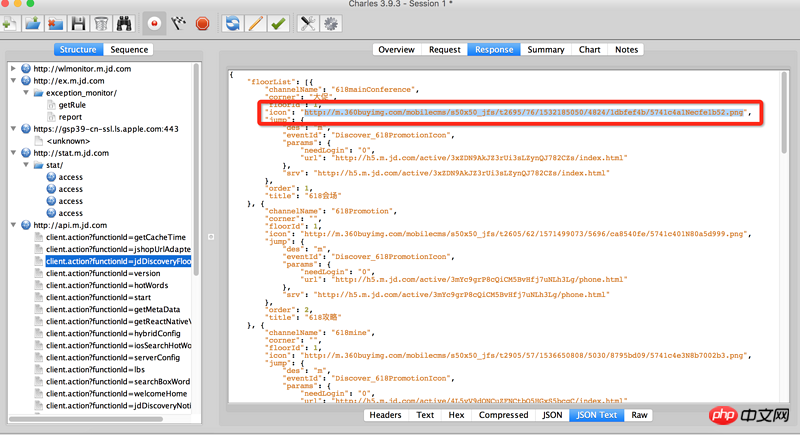Show response in Hex view
Image resolution: width=800 pixels, height=435 pixels.
[x=456, y=415]
